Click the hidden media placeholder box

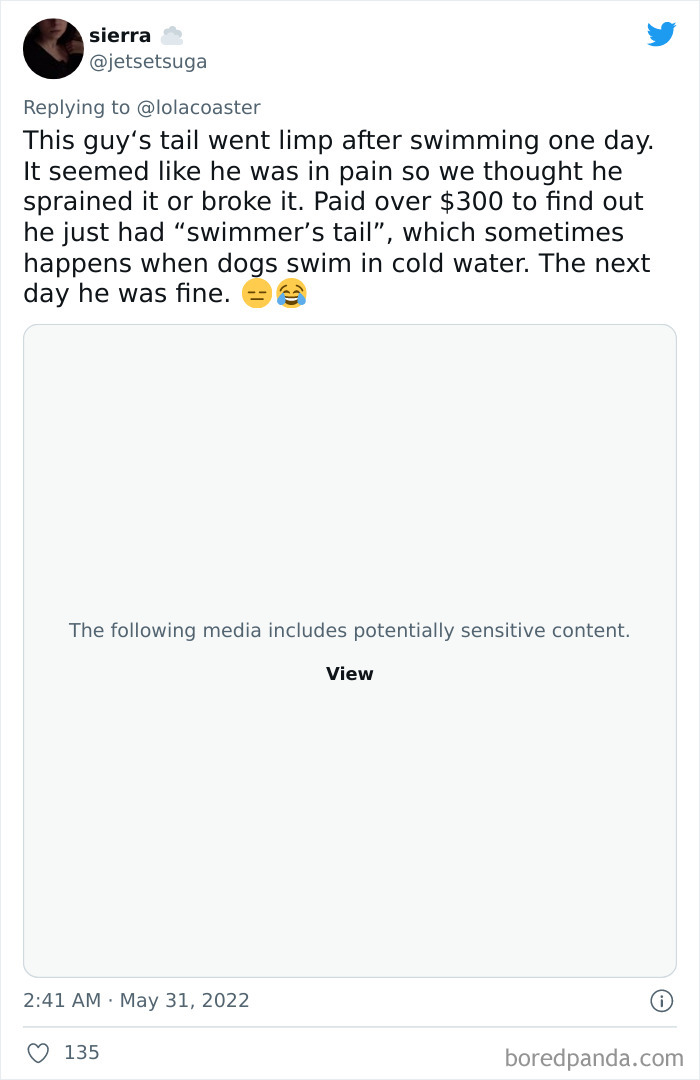point(349,480)
